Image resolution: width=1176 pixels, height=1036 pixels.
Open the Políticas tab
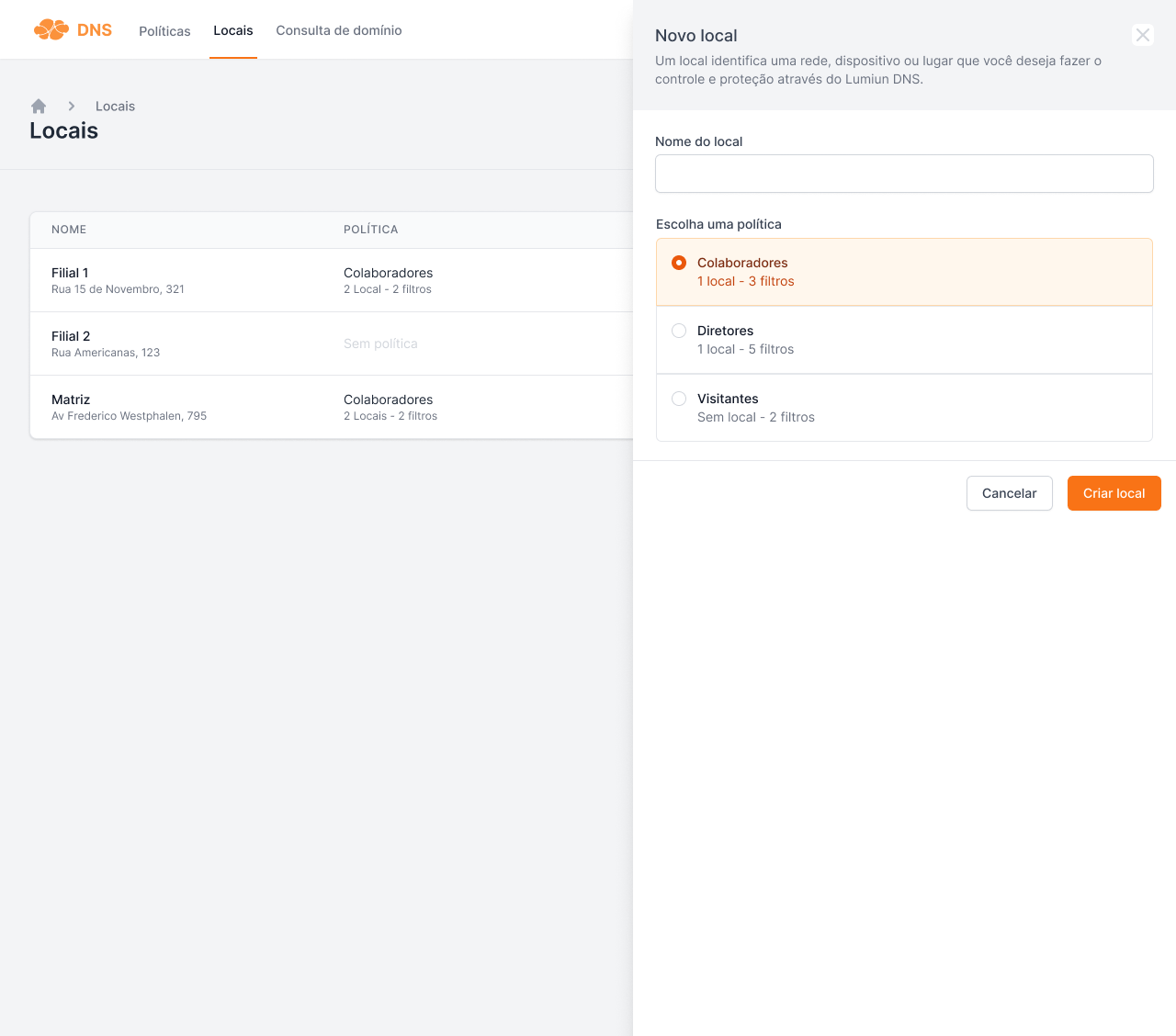pyautogui.click(x=164, y=31)
